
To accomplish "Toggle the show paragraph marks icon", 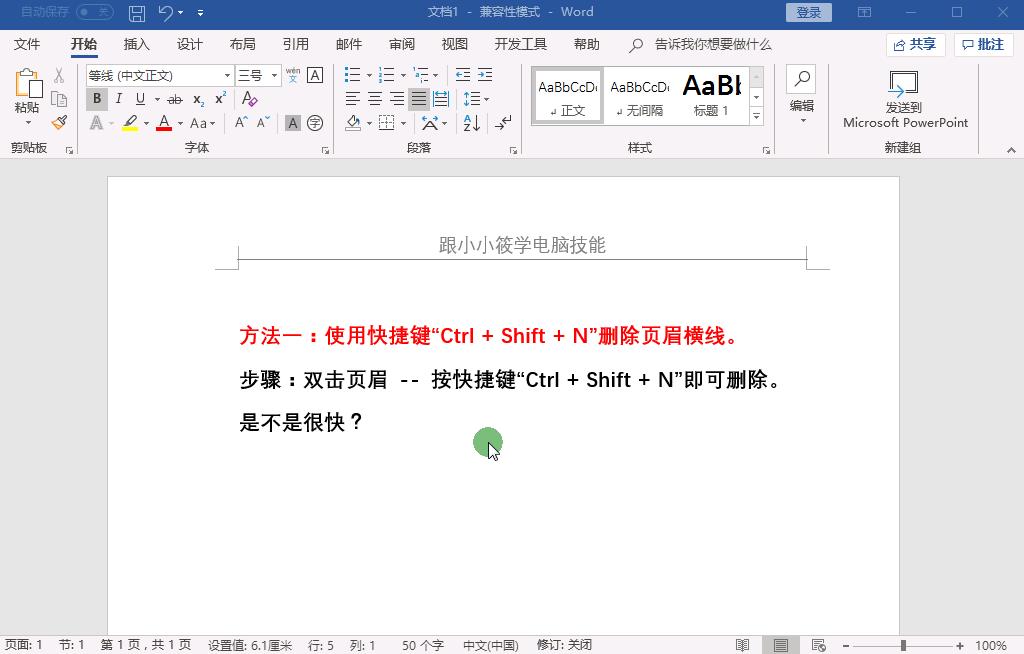I will [x=501, y=123].
